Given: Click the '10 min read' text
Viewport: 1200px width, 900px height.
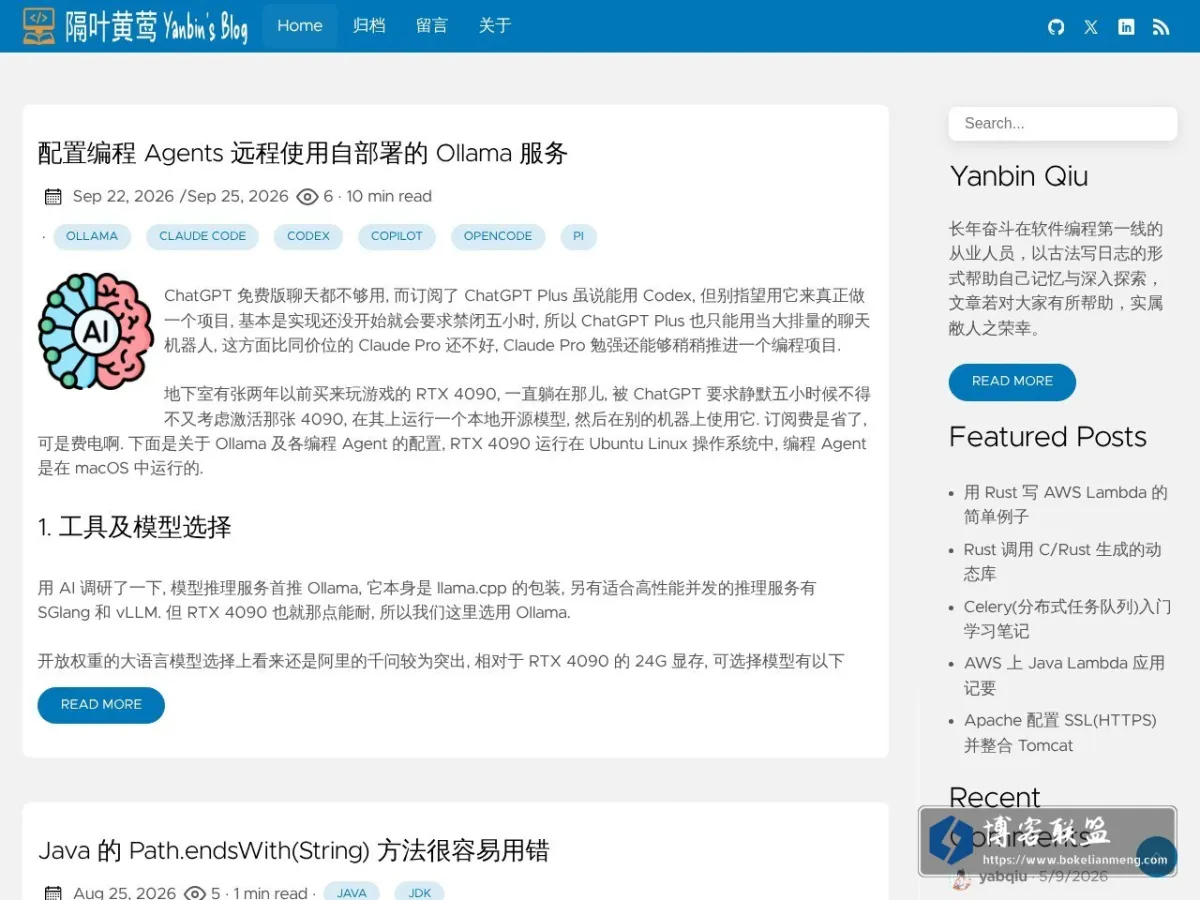Looking at the screenshot, I should 389,197.
